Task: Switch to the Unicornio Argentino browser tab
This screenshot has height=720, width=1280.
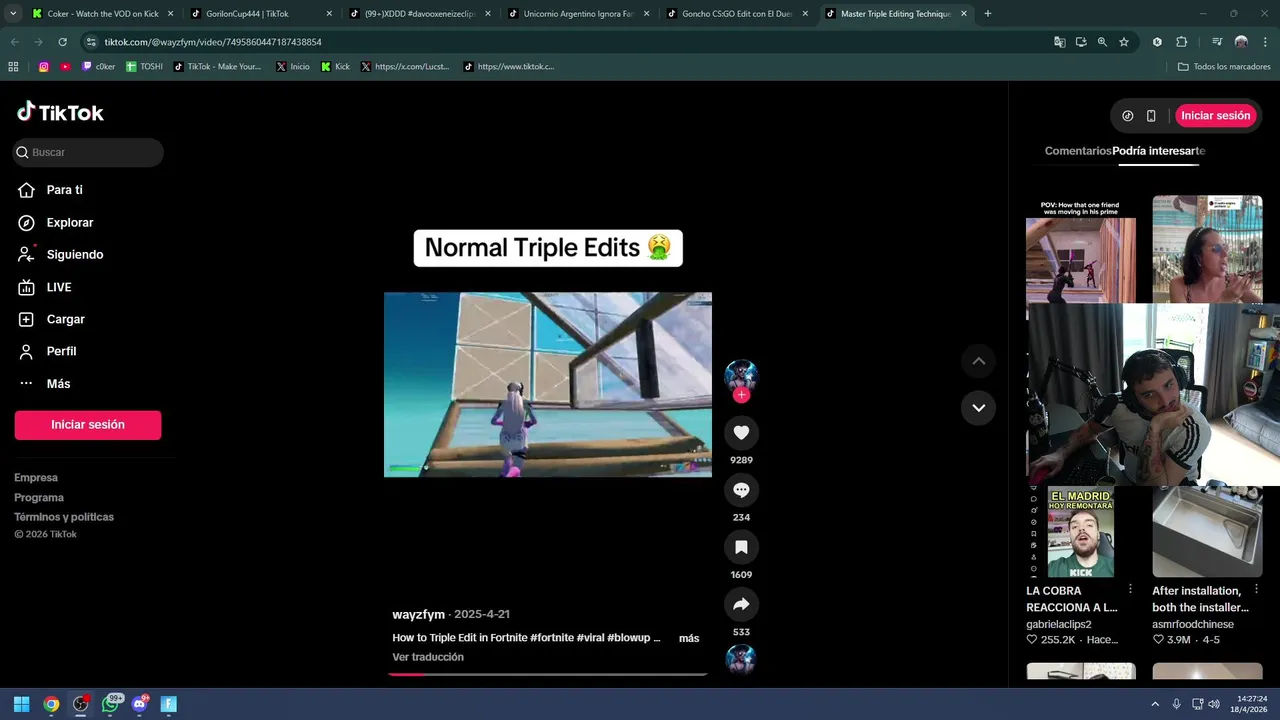Action: (x=578, y=14)
